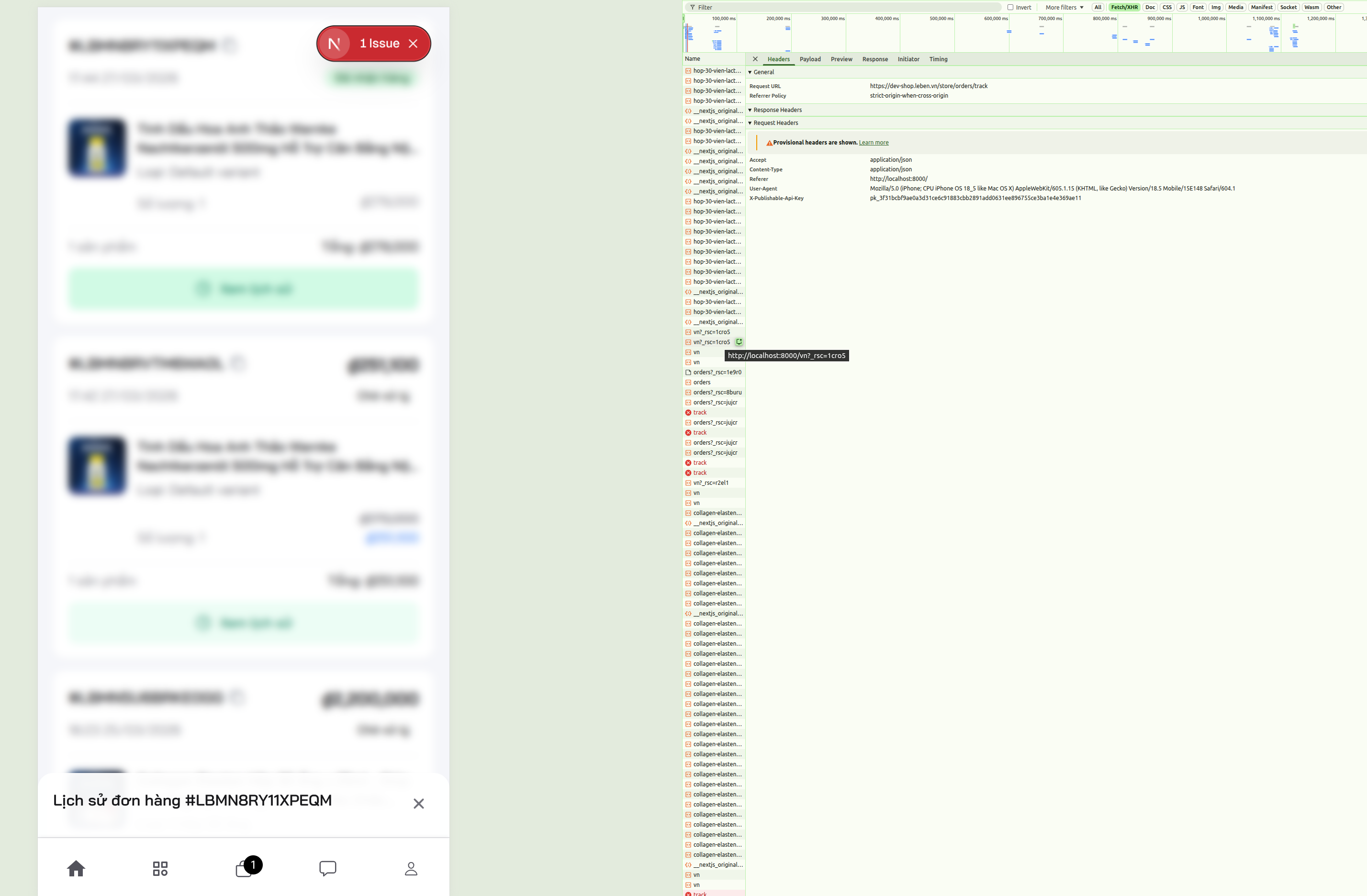Dismiss the 1 Issue badge
1367x896 pixels.
pos(413,44)
